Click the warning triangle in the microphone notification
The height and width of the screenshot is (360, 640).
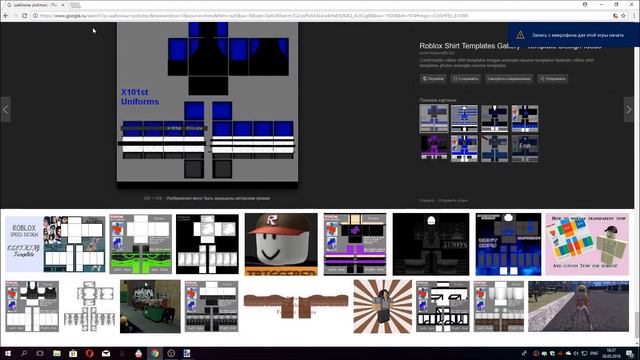(520, 35)
